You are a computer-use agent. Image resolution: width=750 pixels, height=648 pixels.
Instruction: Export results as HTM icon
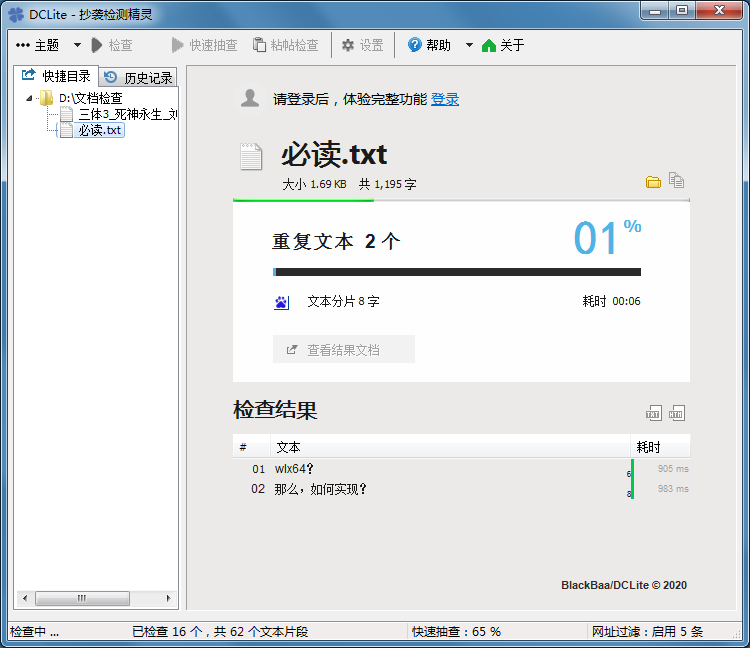point(676,413)
